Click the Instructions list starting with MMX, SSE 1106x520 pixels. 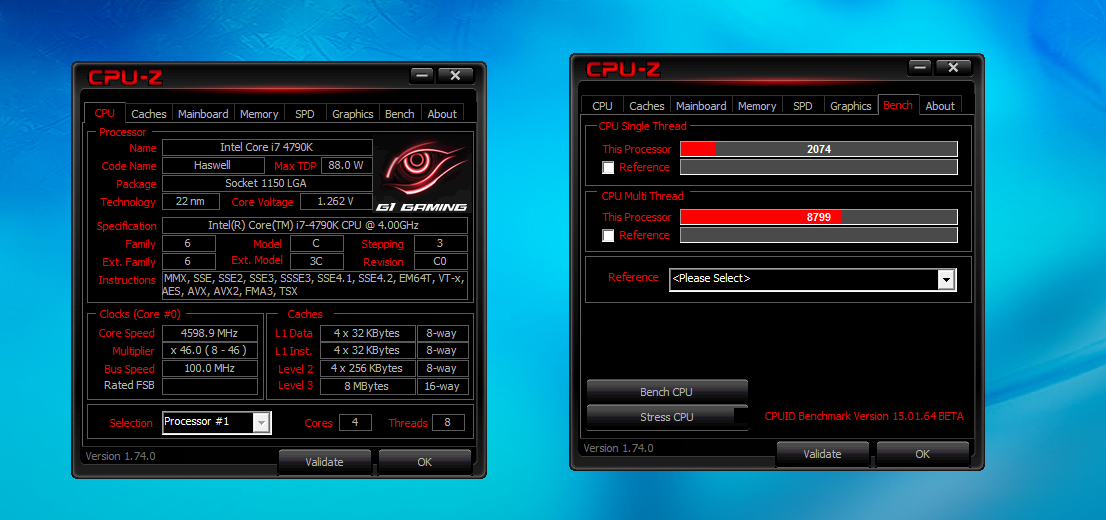(x=315, y=286)
